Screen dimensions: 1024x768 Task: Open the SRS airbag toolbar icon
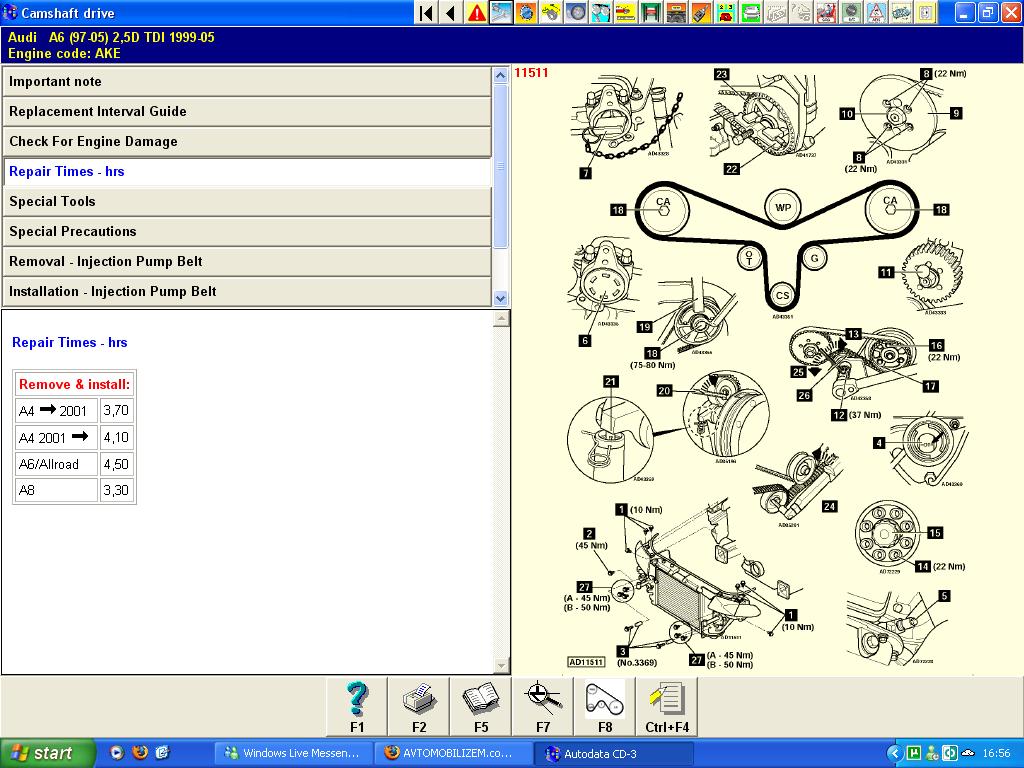pos(825,12)
